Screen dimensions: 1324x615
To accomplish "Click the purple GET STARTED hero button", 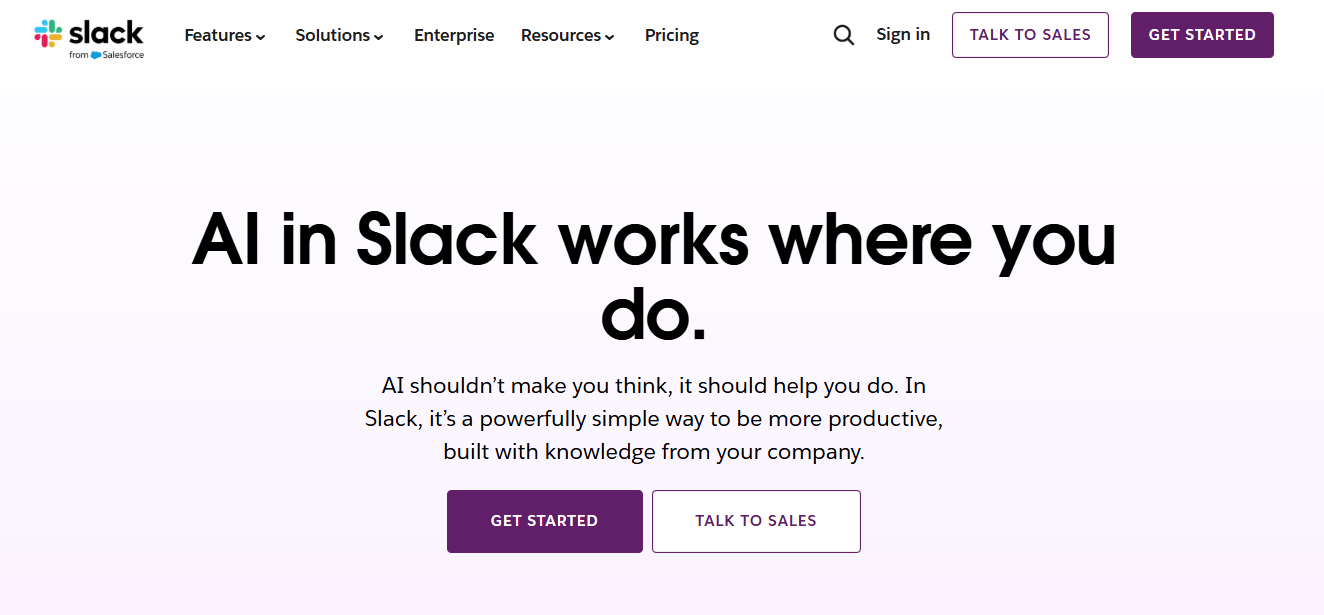I will 544,521.
